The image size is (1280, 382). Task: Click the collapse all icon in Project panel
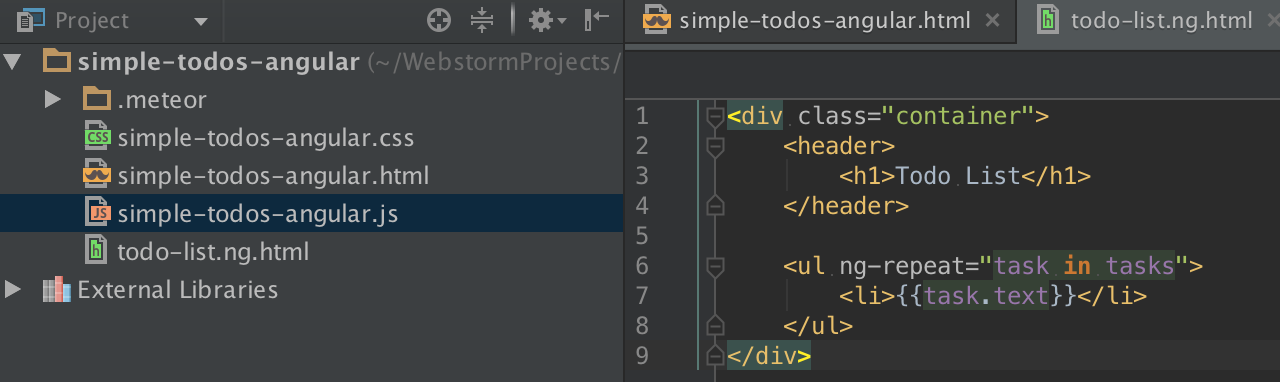coord(482,20)
